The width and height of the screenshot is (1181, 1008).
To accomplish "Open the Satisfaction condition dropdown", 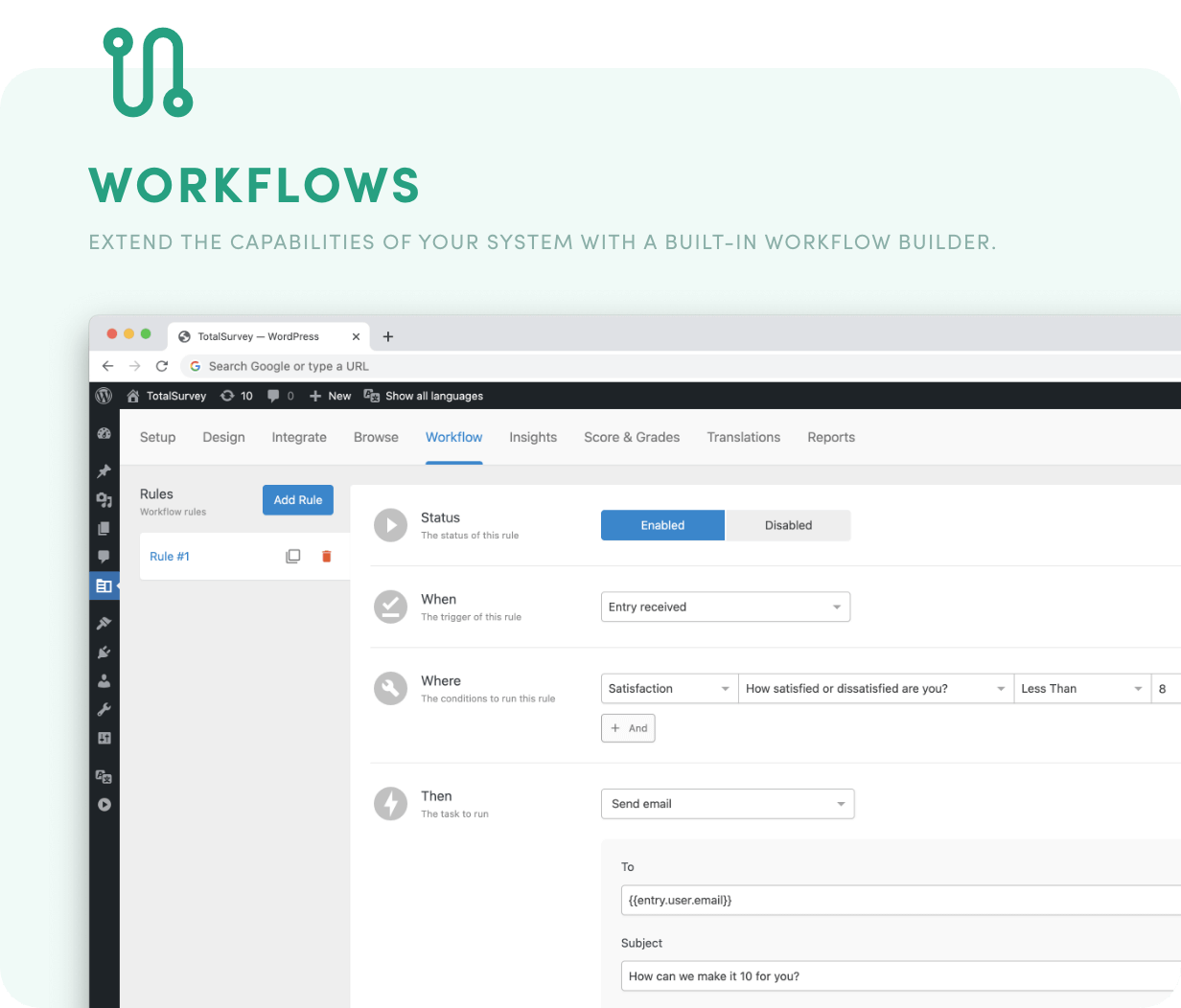I will (x=669, y=688).
